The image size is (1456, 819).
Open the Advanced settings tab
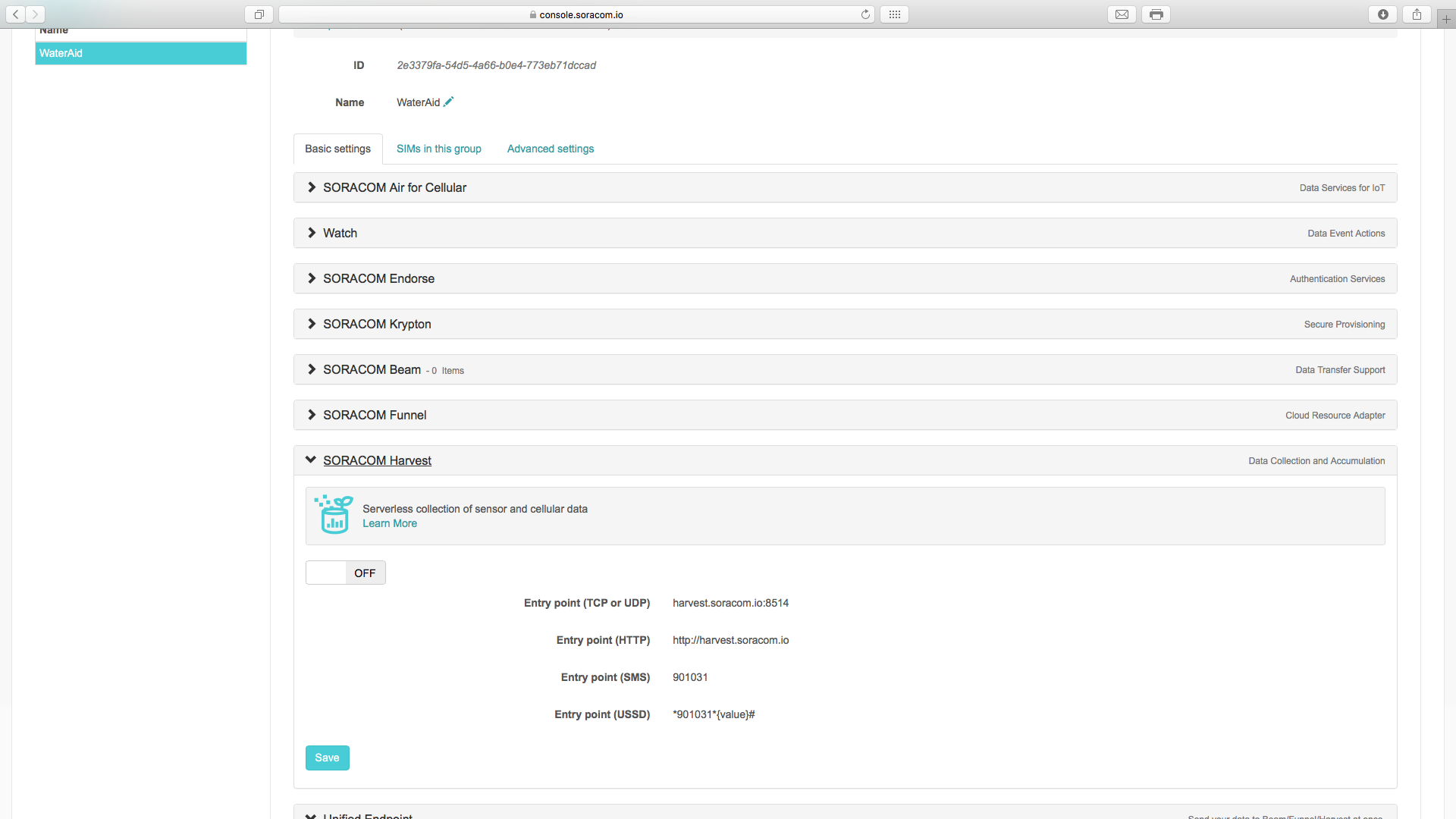[x=550, y=149]
